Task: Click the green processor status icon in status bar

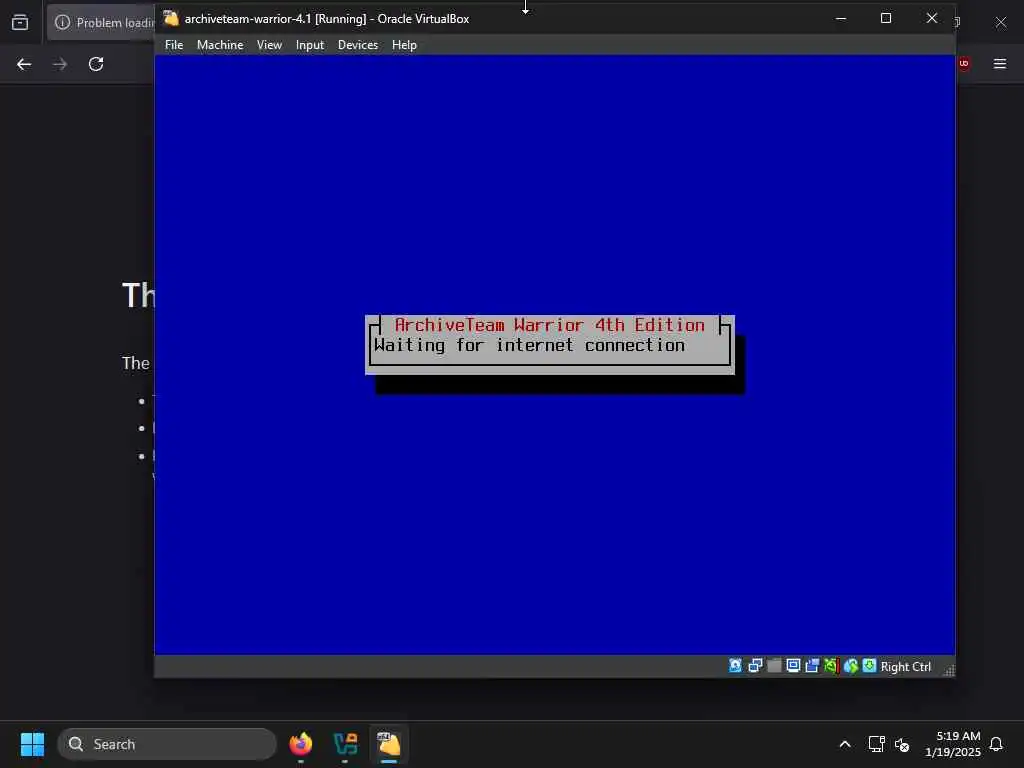Action: [x=831, y=665]
